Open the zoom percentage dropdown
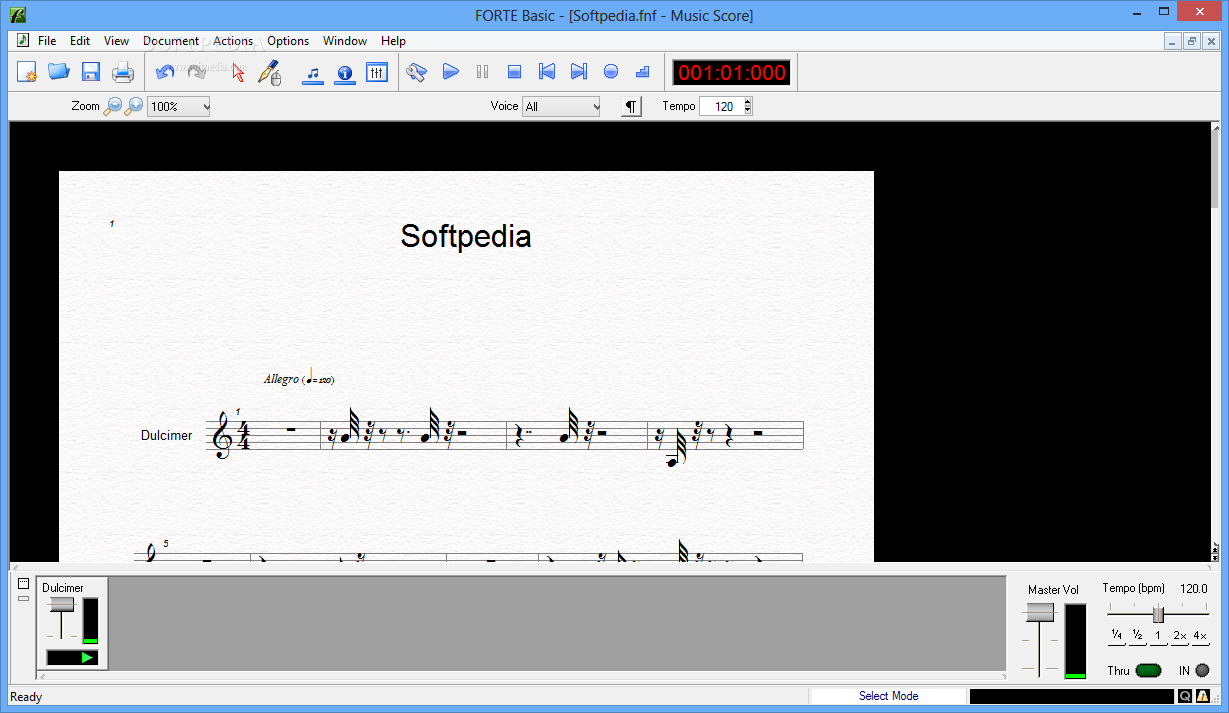The height and width of the screenshot is (713, 1229). [178, 106]
